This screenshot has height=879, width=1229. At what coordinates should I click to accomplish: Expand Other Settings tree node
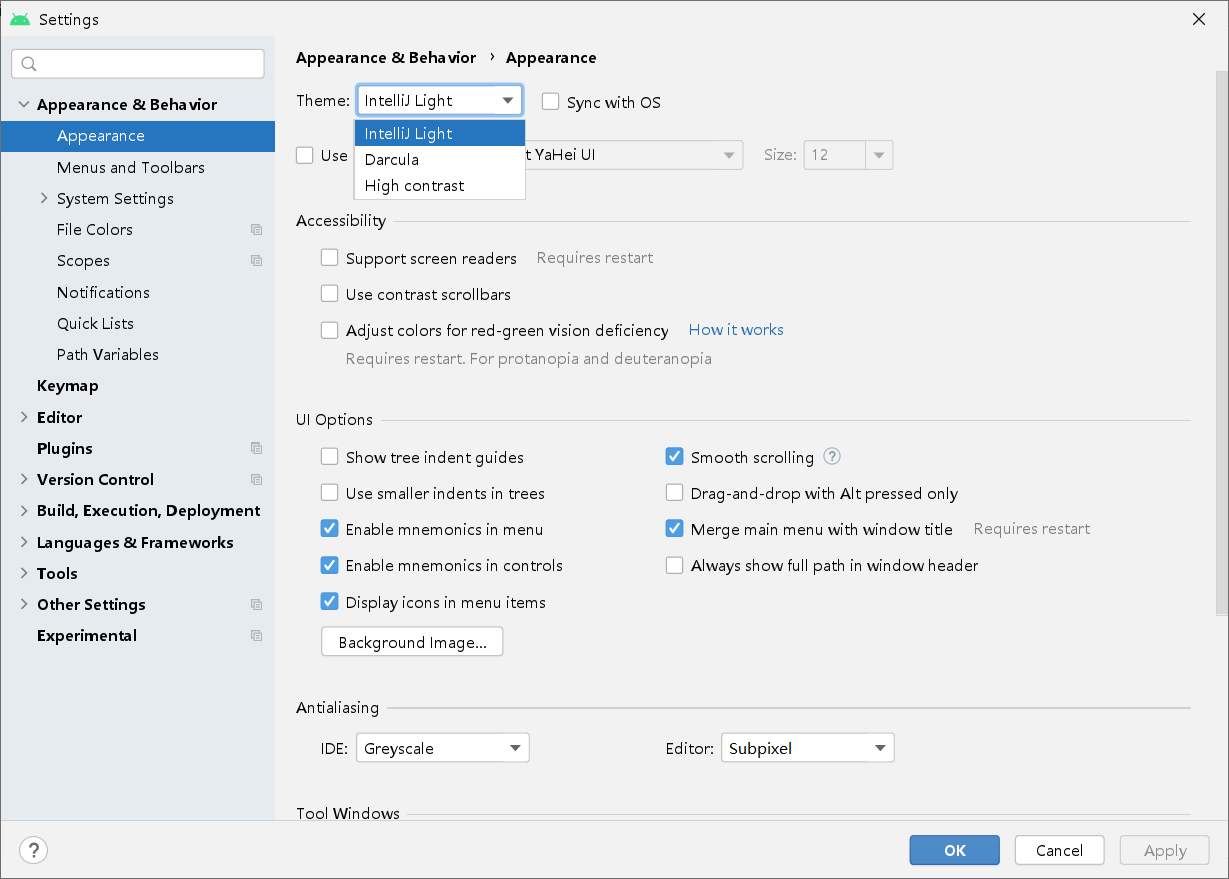24,605
